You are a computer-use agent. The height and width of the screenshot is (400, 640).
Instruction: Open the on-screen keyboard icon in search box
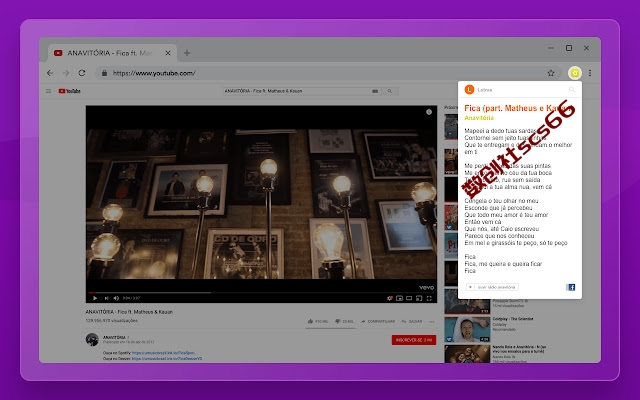point(375,91)
